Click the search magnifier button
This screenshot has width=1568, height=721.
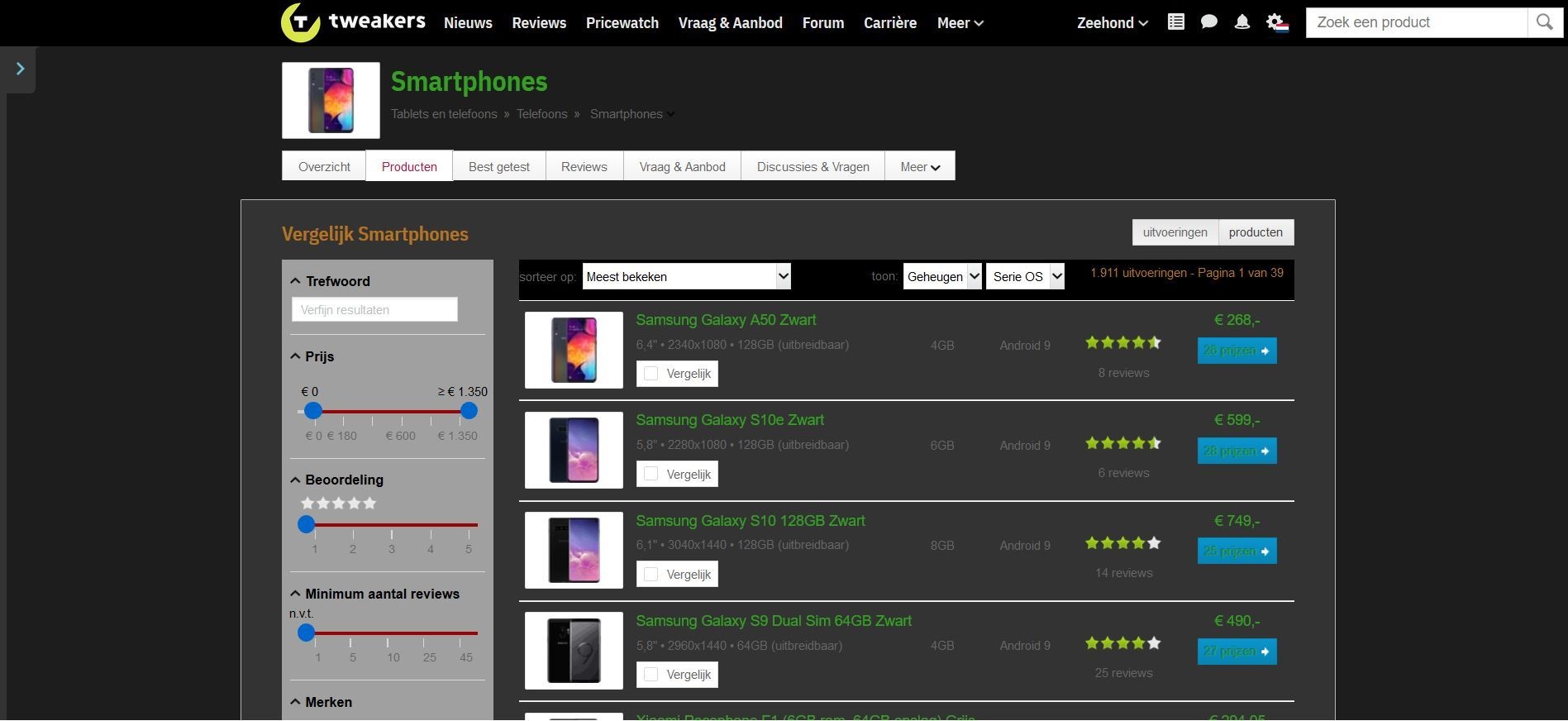coord(1544,22)
